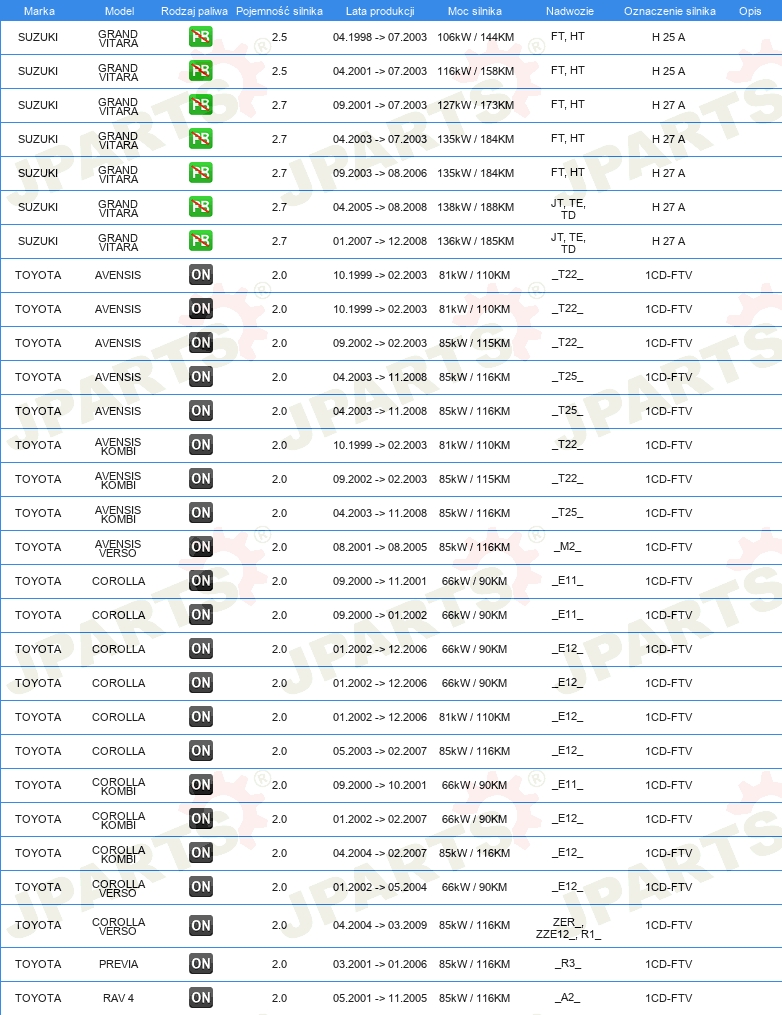Select the 09.2001 -> 07.2003 production years cell

tap(380, 105)
